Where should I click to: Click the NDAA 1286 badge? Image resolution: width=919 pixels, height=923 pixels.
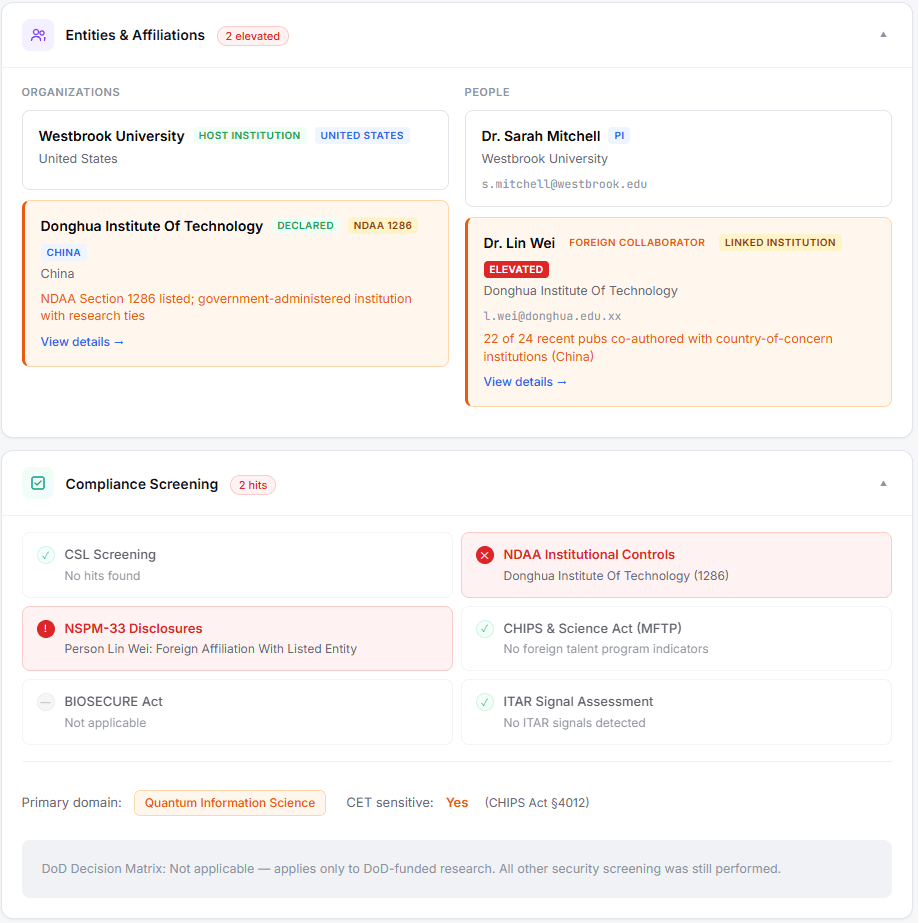tap(382, 225)
